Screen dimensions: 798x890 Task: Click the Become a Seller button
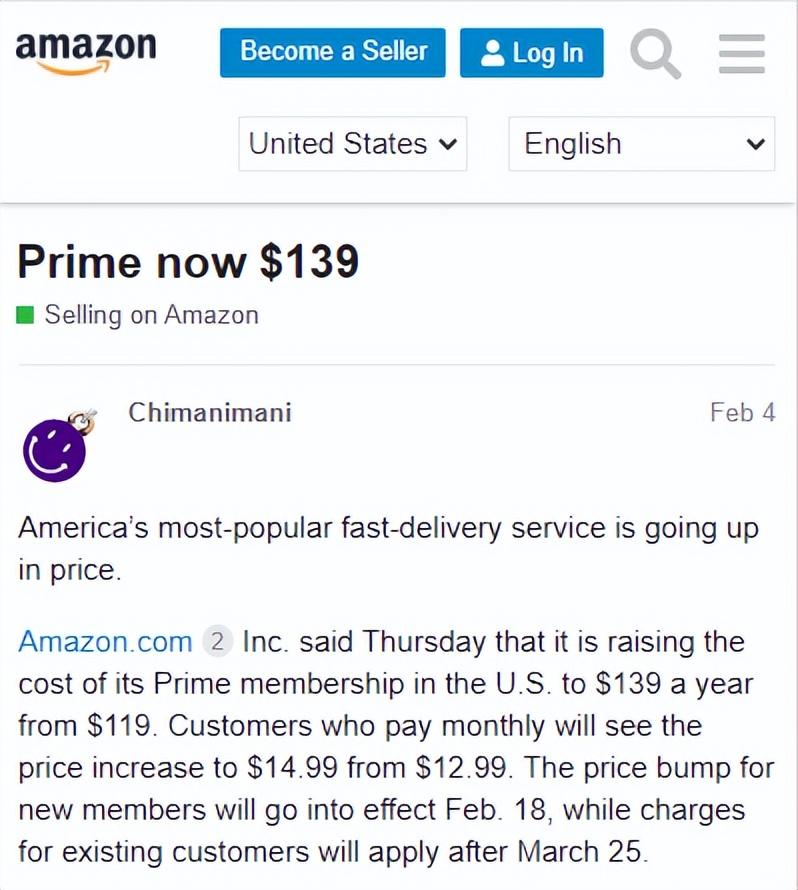[x=332, y=53]
